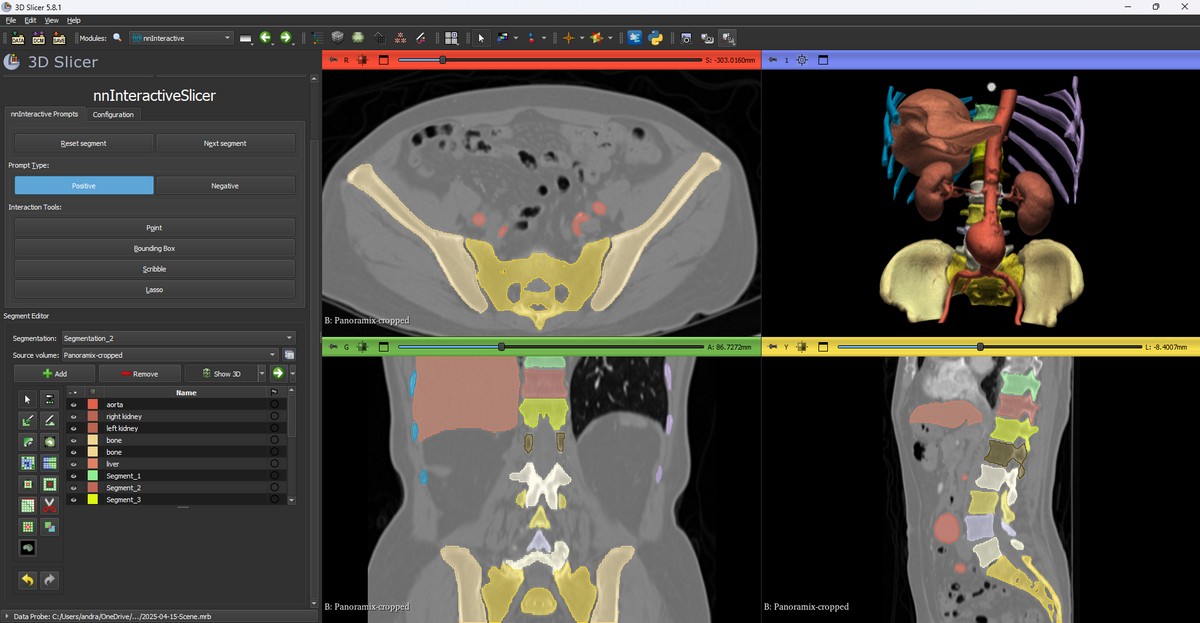Viewport: 1200px width, 623px height.
Task: Open the Edit menu
Action: (x=31, y=20)
